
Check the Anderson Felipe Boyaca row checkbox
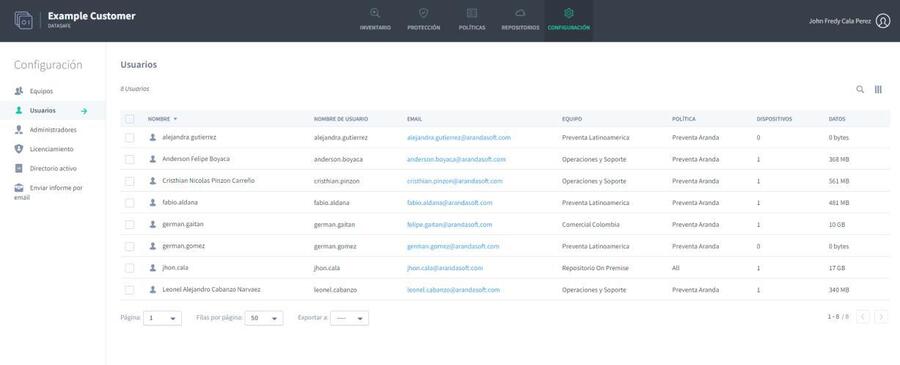tap(130, 160)
